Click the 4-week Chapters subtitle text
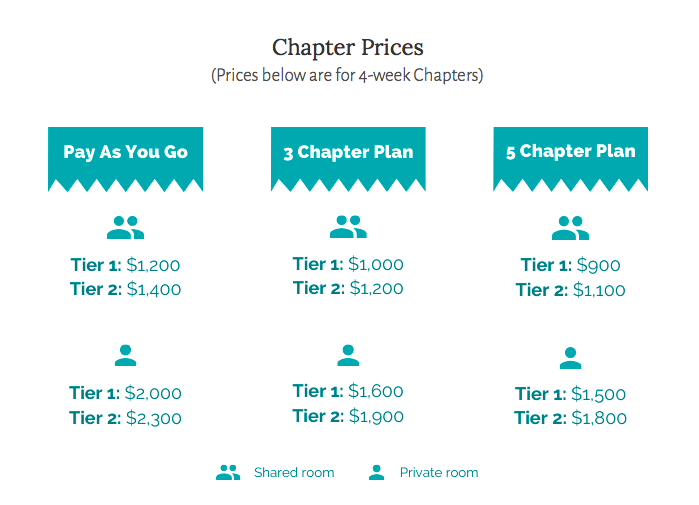The width and height of the screenshot is (699, 505). 347,75
